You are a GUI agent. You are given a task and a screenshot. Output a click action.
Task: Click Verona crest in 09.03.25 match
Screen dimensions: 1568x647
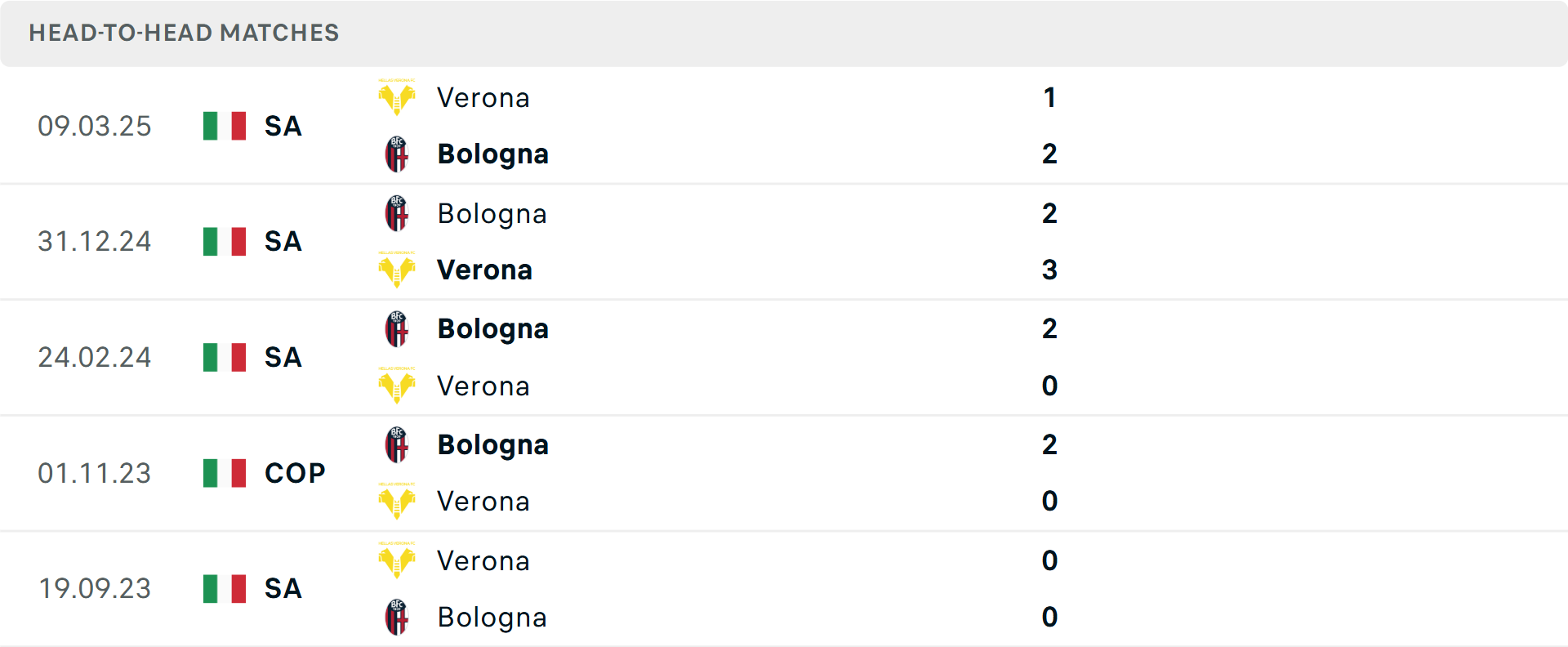coord(397,98)
